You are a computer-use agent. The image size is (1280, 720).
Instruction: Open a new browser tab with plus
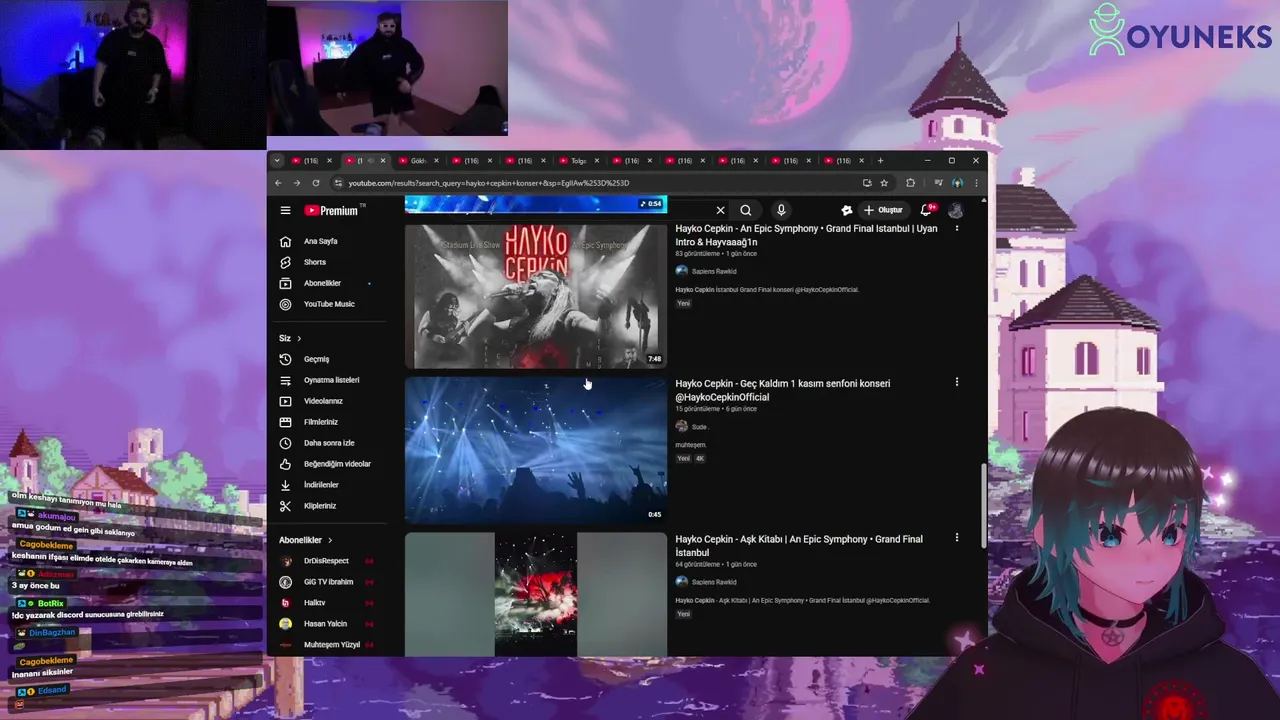click(880, 161)
